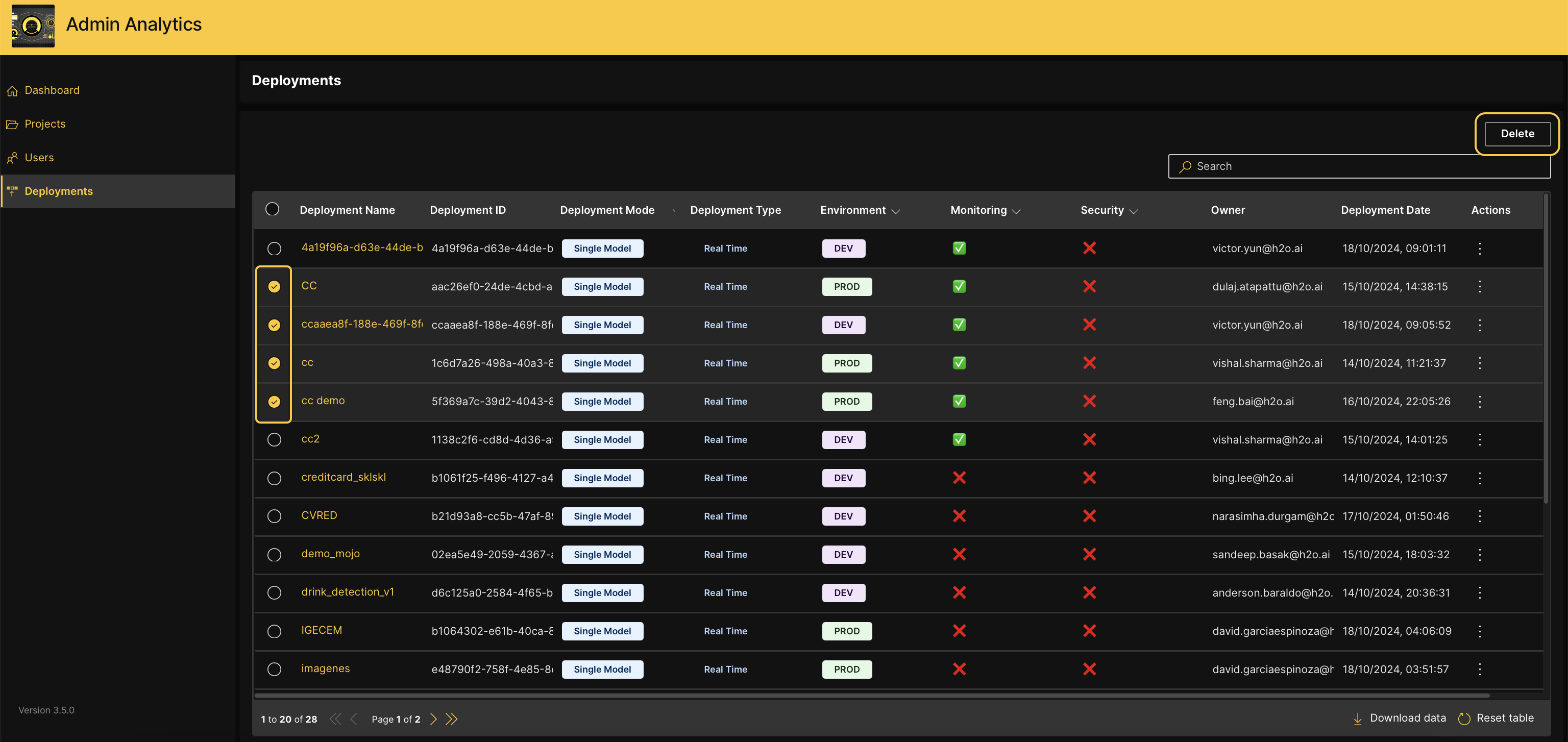This screenshot has width=1568, height=742.
Task: Open the creditcard_sklskl deployment link
Action: [344, 477]
